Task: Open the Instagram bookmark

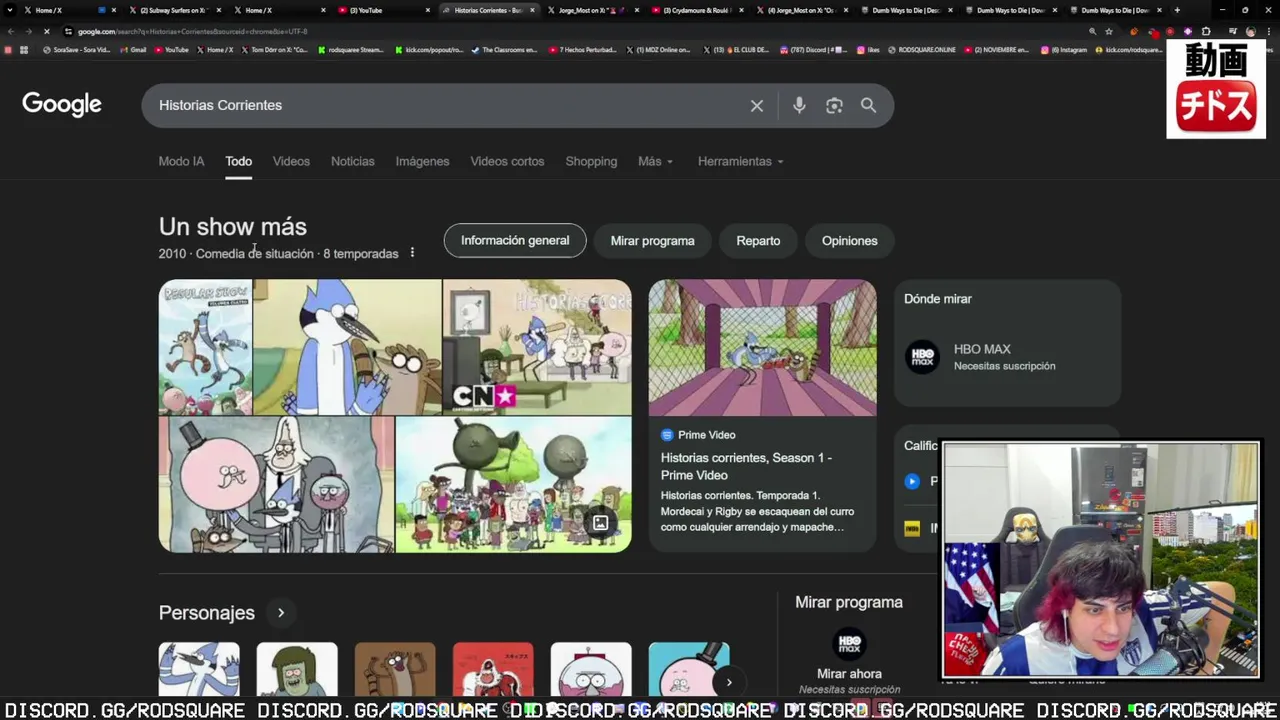Action: click(1064, 50)
